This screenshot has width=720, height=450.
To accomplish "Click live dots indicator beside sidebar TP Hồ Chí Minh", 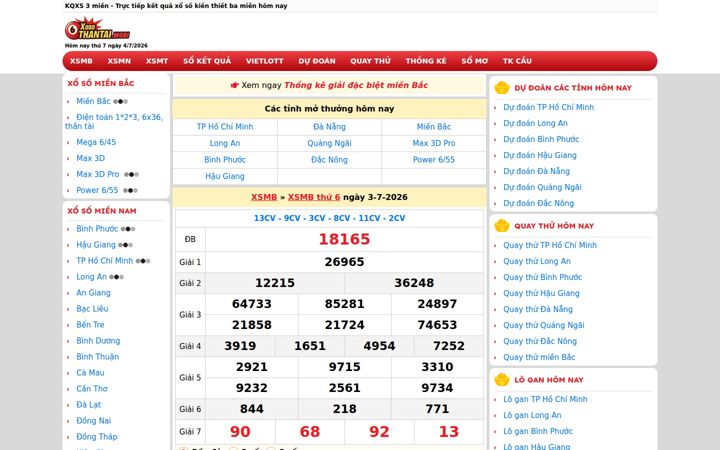I will click(143, 261).
